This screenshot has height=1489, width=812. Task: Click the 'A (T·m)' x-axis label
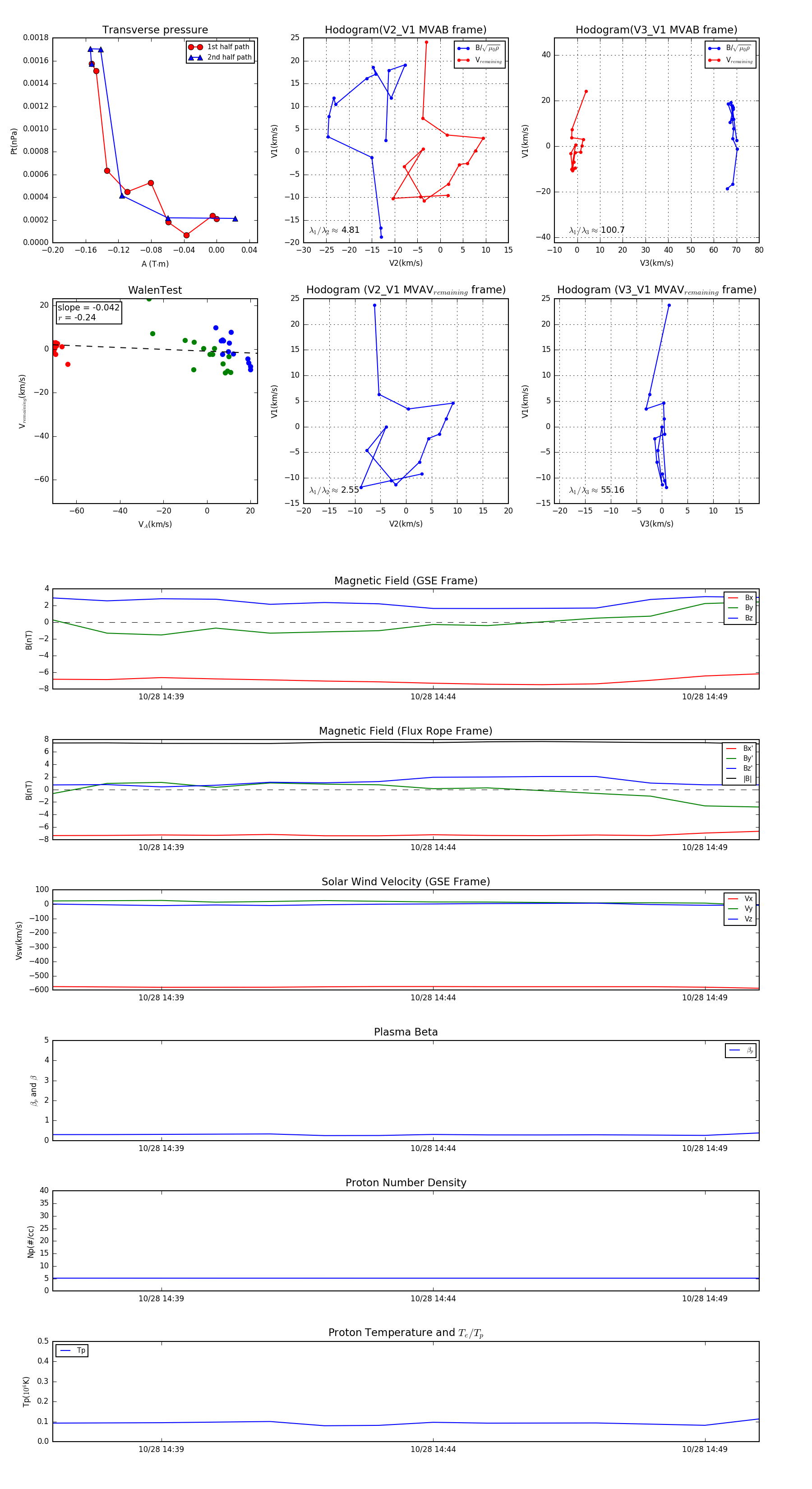click(155, 264)
